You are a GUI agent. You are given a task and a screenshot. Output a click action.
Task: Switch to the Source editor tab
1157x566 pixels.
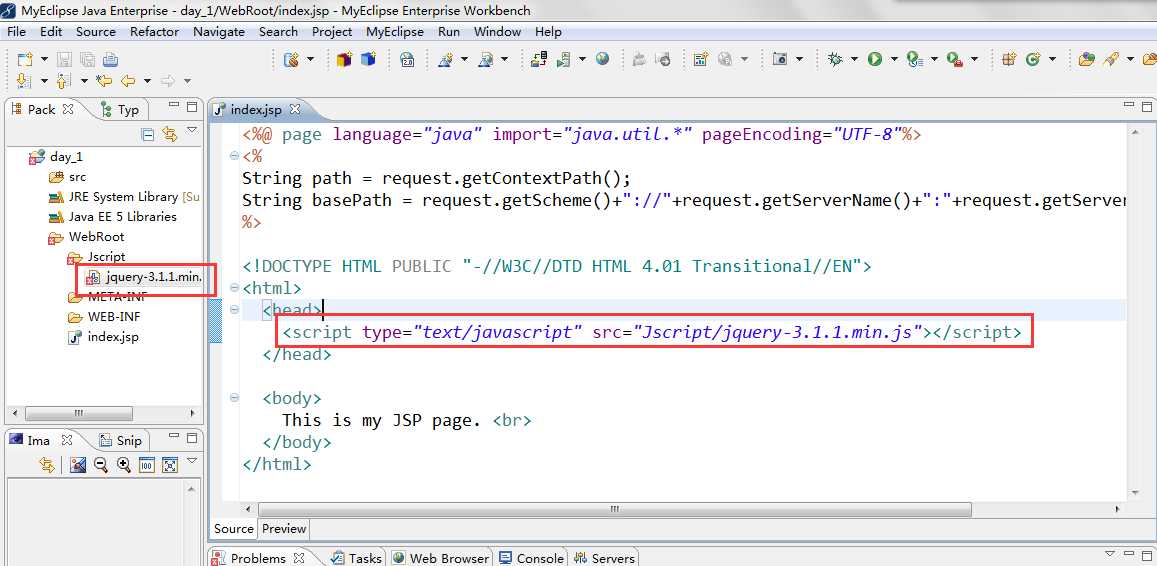pos(234,528)
